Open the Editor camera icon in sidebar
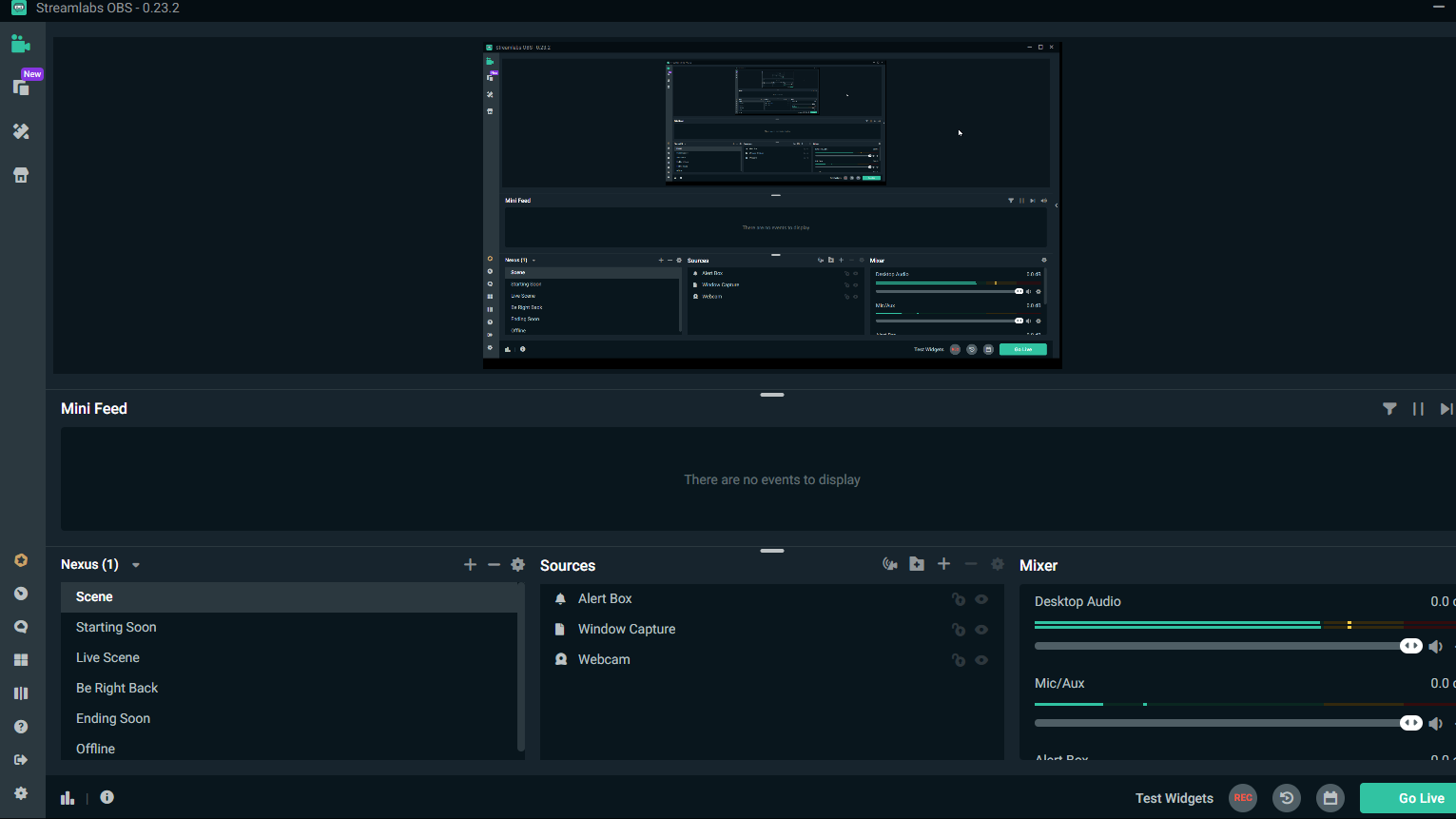 (x=21, y=44)
